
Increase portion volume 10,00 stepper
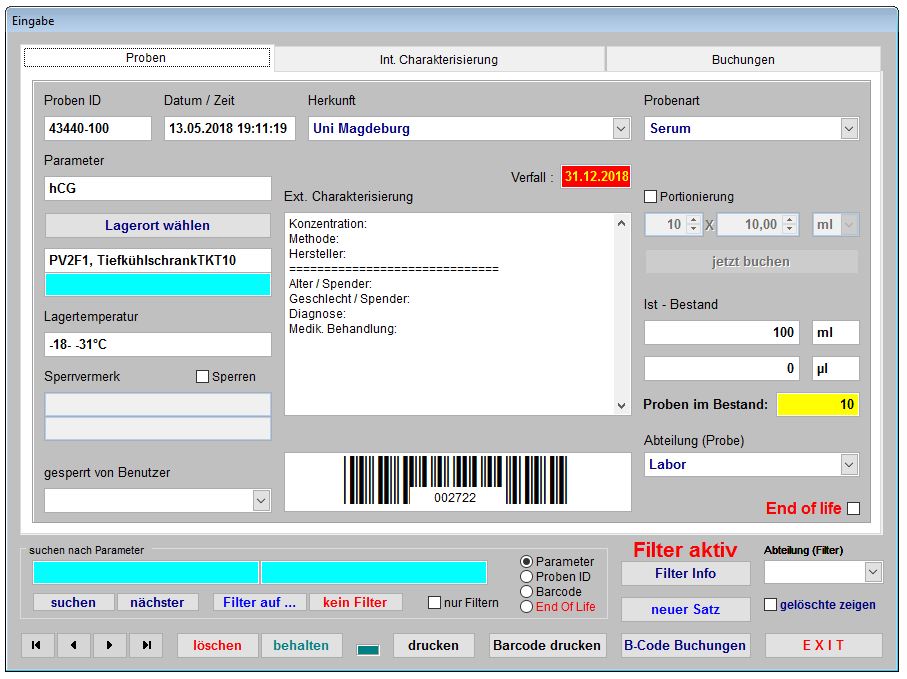coord(789,220)
